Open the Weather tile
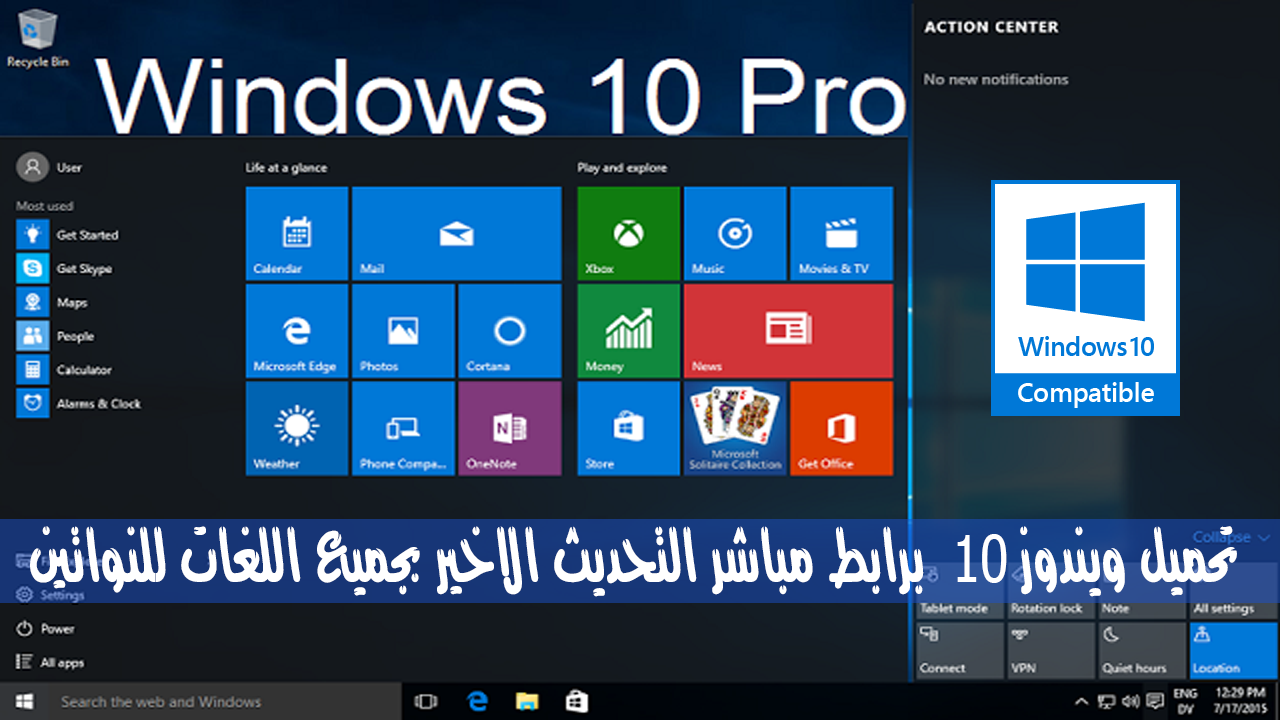This screenshot has width=1280, height=720. coord(297,428)
